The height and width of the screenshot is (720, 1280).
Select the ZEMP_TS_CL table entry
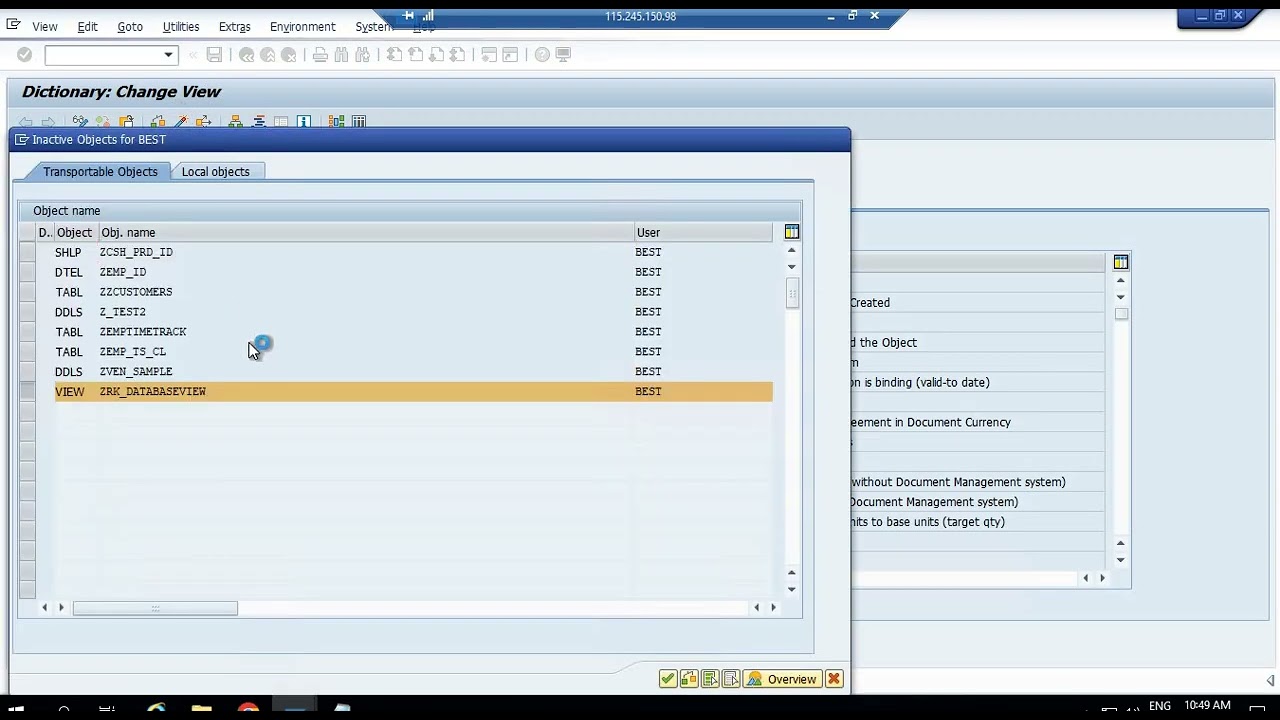pyautogui.click(x=133, y=352)
